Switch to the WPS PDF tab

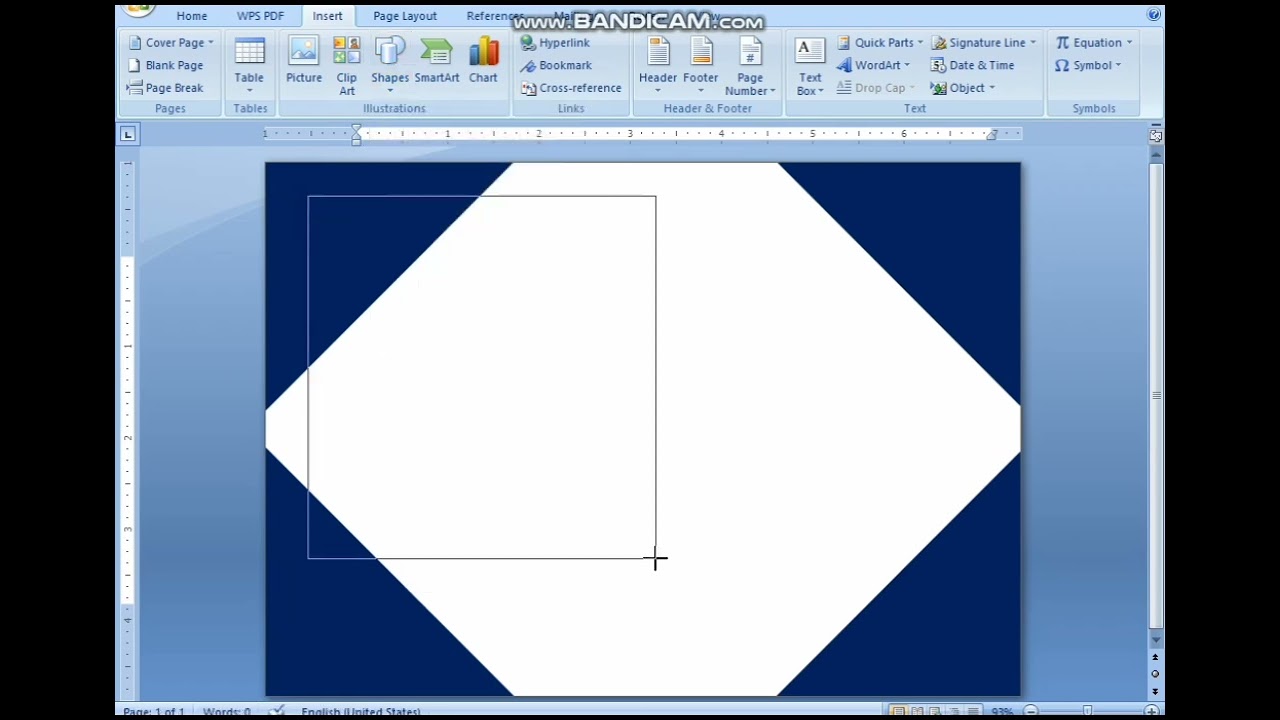260,16
